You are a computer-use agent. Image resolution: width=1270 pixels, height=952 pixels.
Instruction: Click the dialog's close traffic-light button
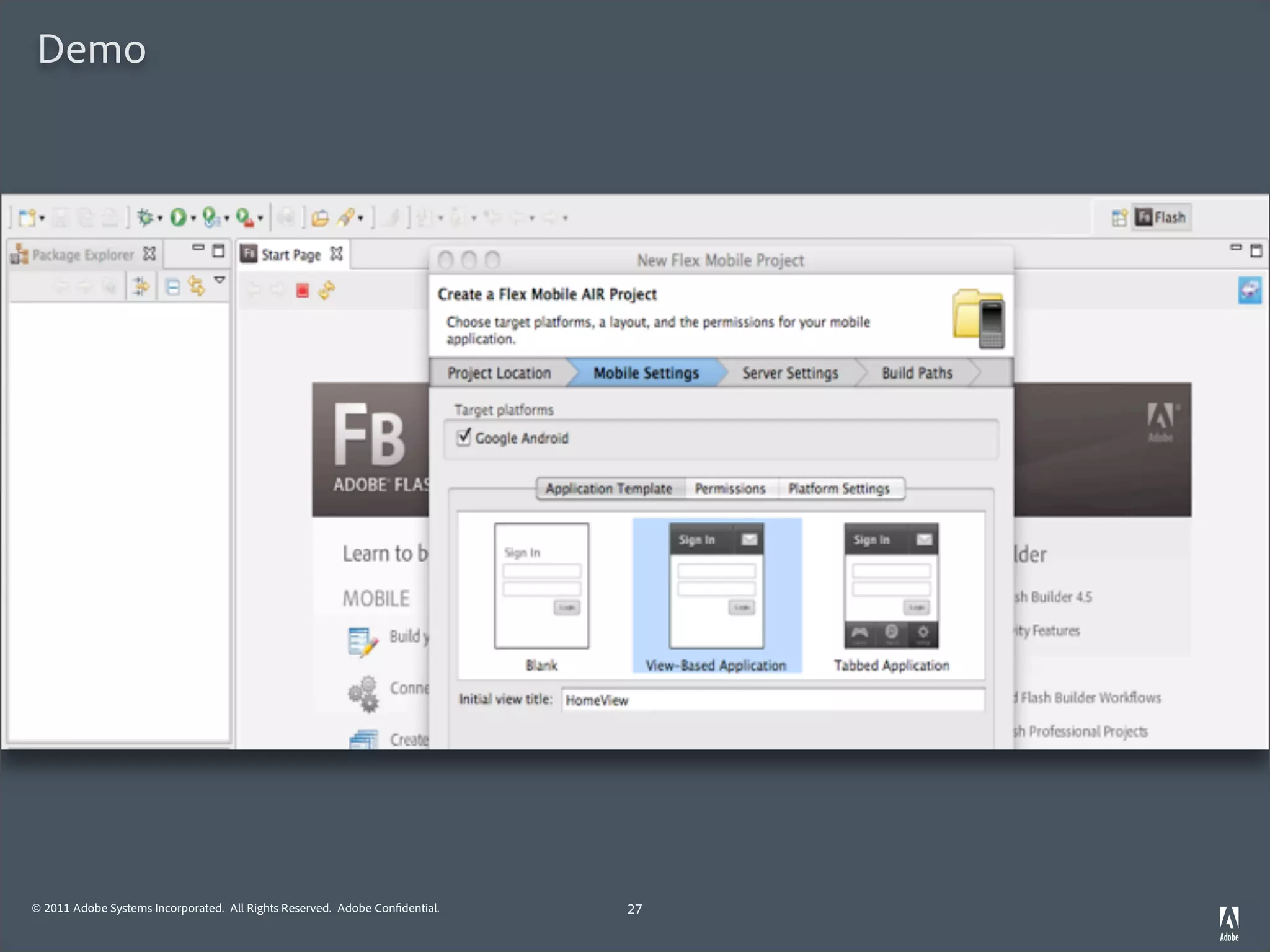[445, 260]
